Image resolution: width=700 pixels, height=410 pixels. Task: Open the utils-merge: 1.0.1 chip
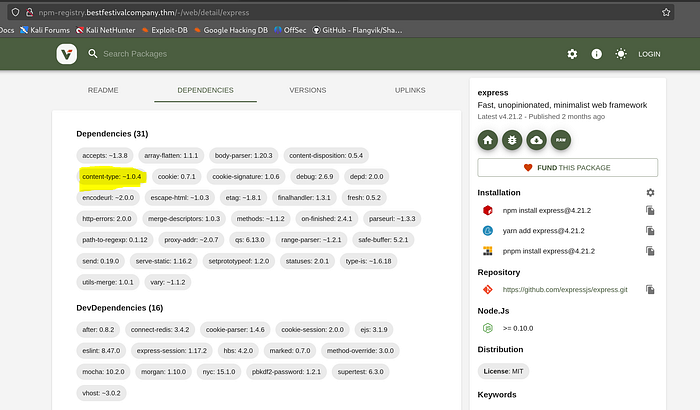(x=108, y=282)
